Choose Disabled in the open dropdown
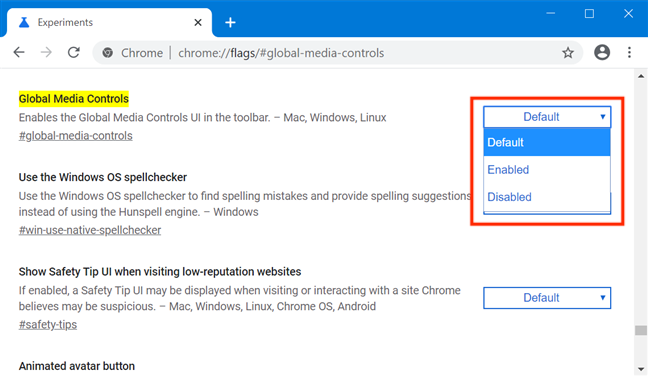The image size is (648, 376). 547,197
